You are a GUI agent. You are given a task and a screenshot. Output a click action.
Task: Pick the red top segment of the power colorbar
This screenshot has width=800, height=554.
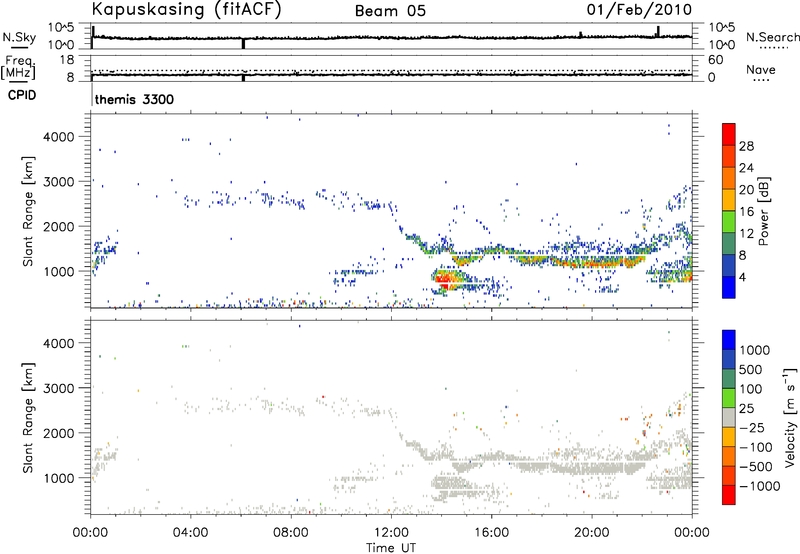pyautogui.click(x=729, y=134)
